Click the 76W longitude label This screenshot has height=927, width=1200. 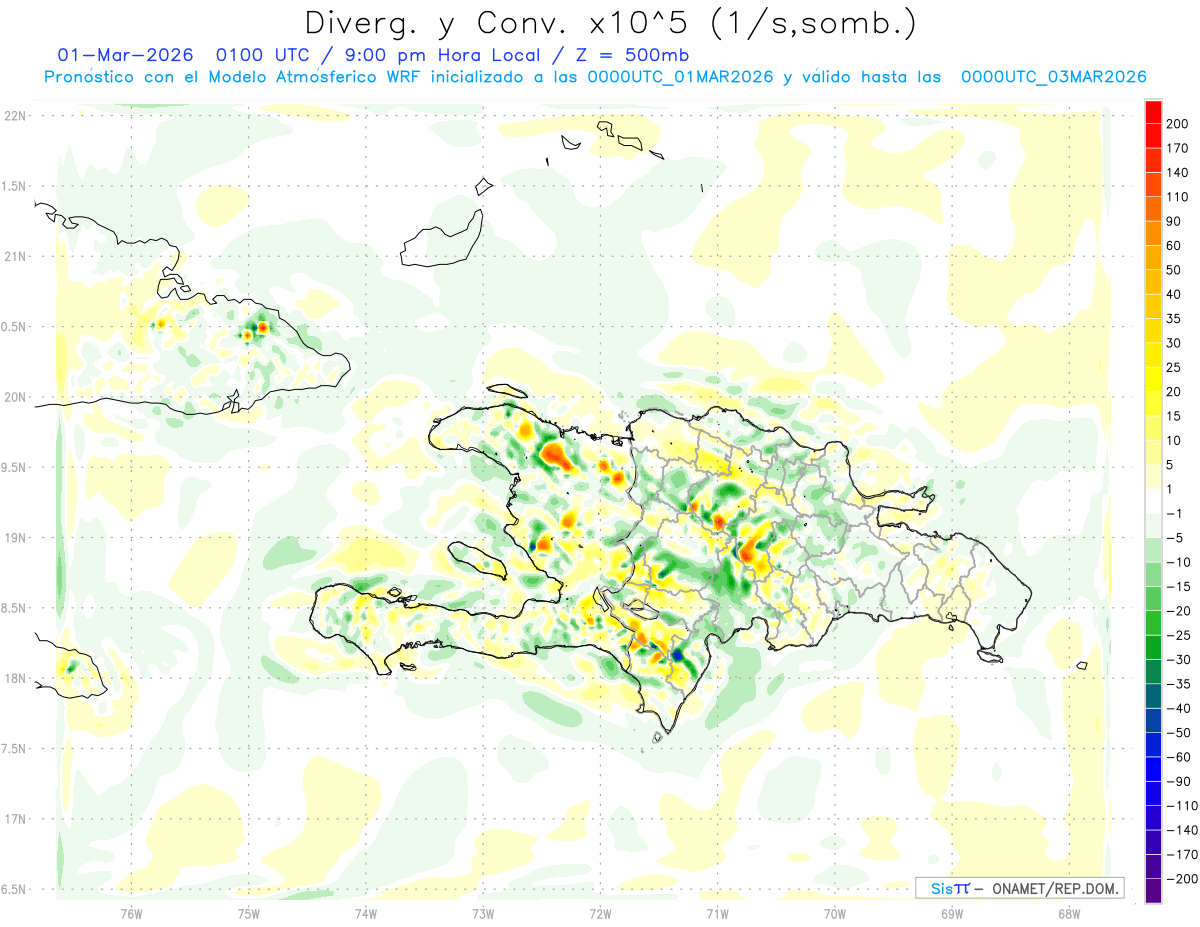click(131, 913)
